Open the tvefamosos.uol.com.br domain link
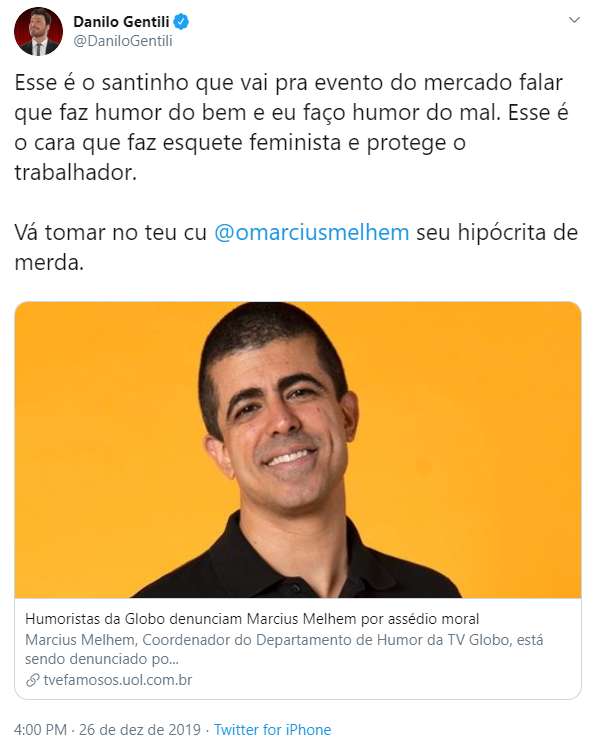The height and width of the screenshot is (747, 595). [x=118, y=680]
